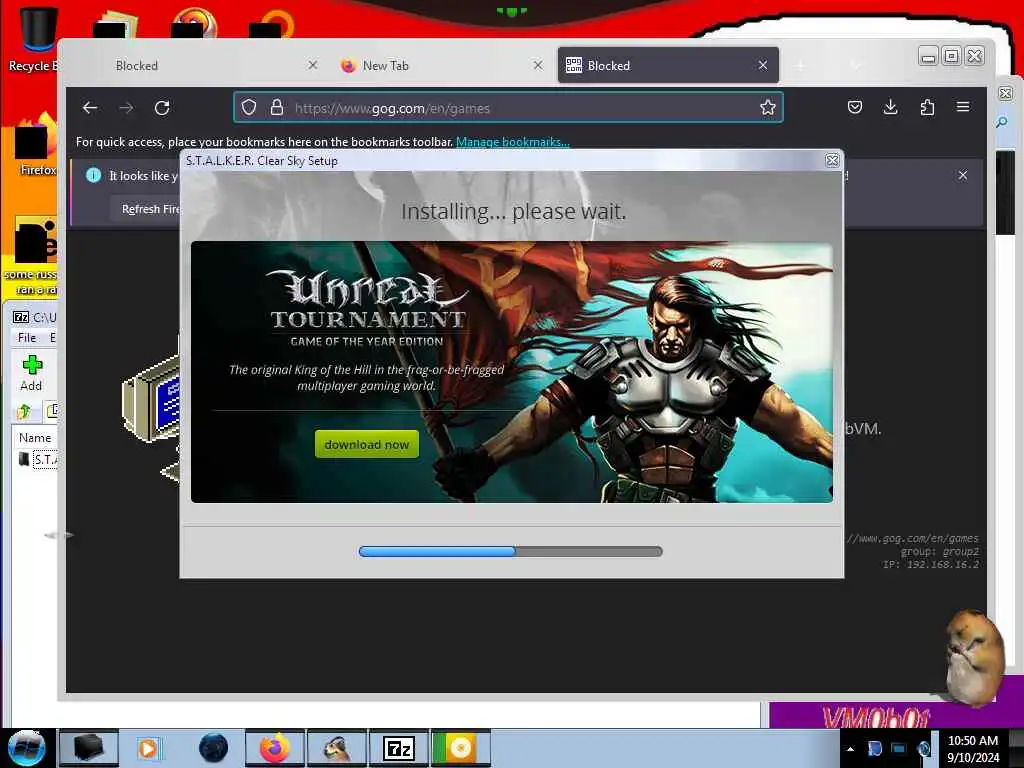Open the tracking protection shield icon
The height and width of the screenshot is (768, 1024).
249,107
